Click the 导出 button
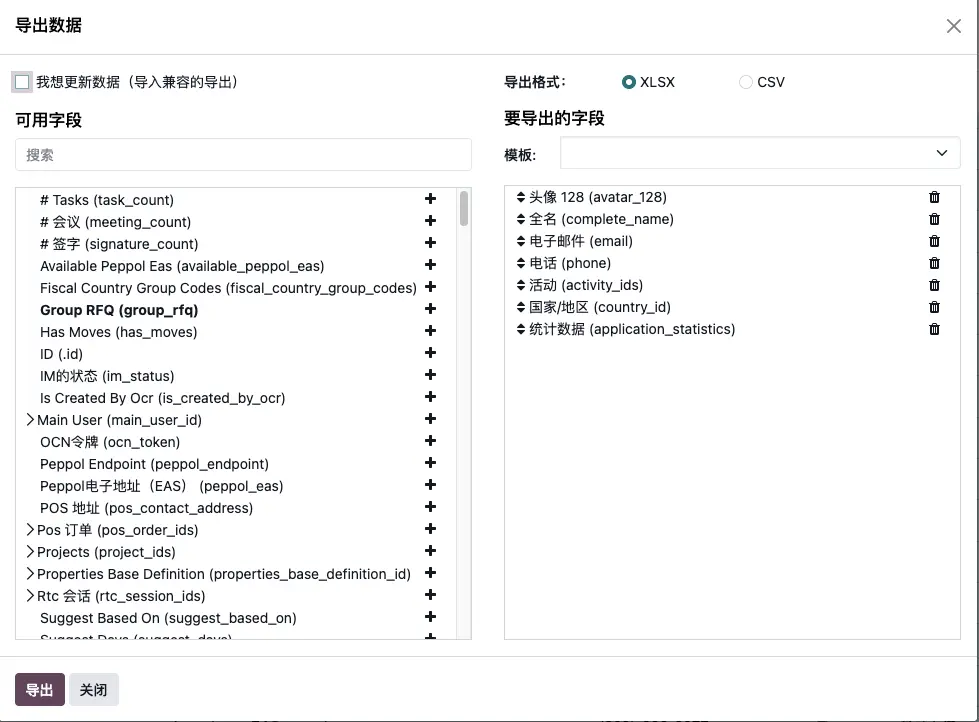The height and width of the screenshot is (722, 979). tap(39, 689)
